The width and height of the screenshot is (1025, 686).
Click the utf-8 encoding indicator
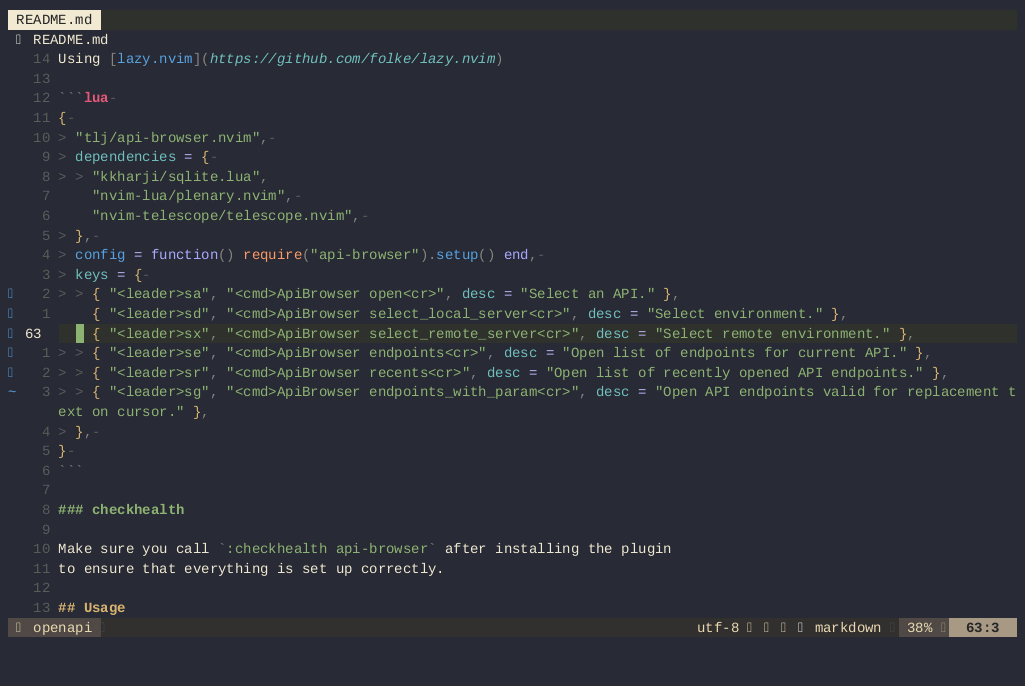coord(718,628)
